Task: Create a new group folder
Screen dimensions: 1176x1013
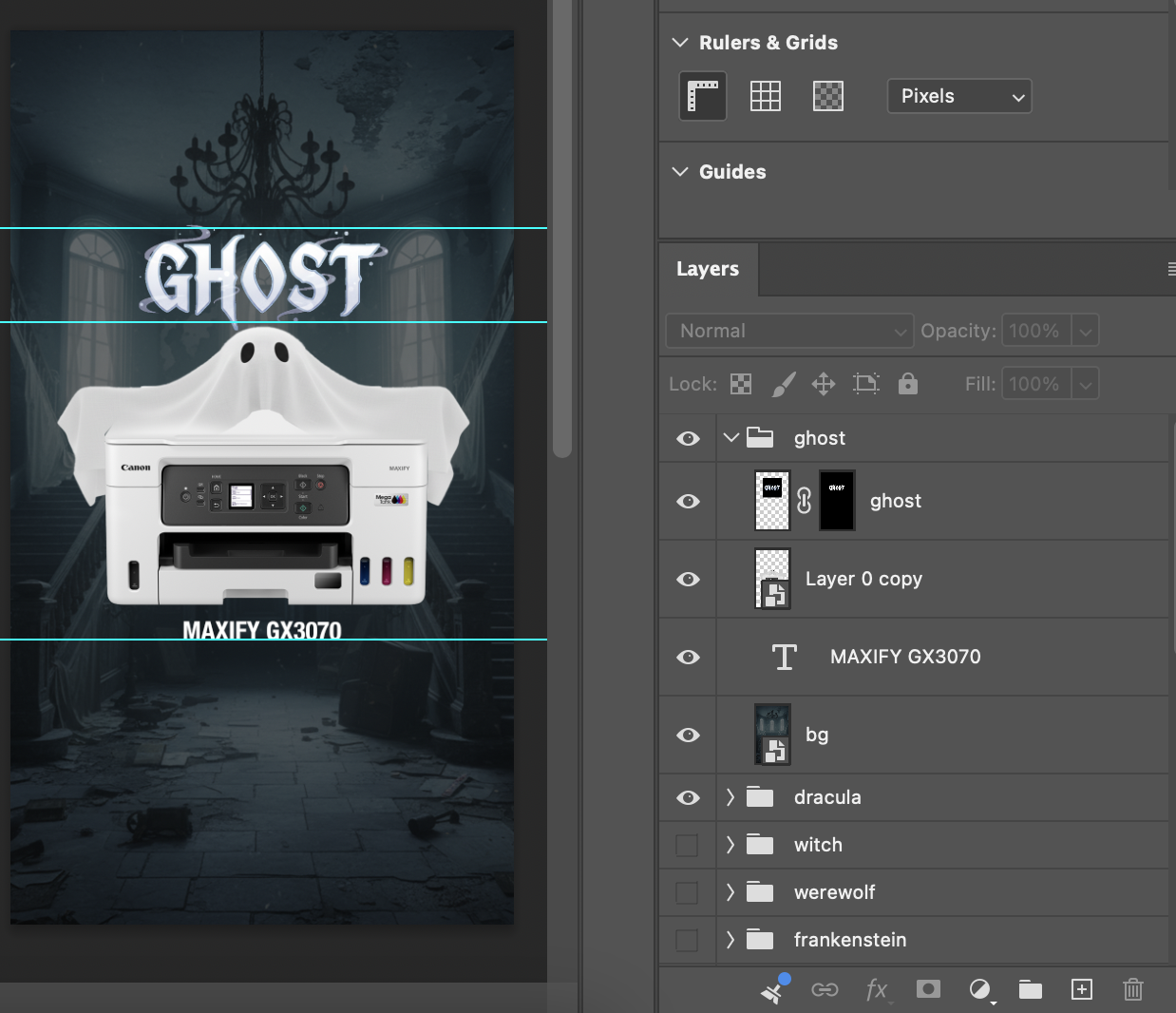Action: pyautogui.click(x=1031, y=990)
